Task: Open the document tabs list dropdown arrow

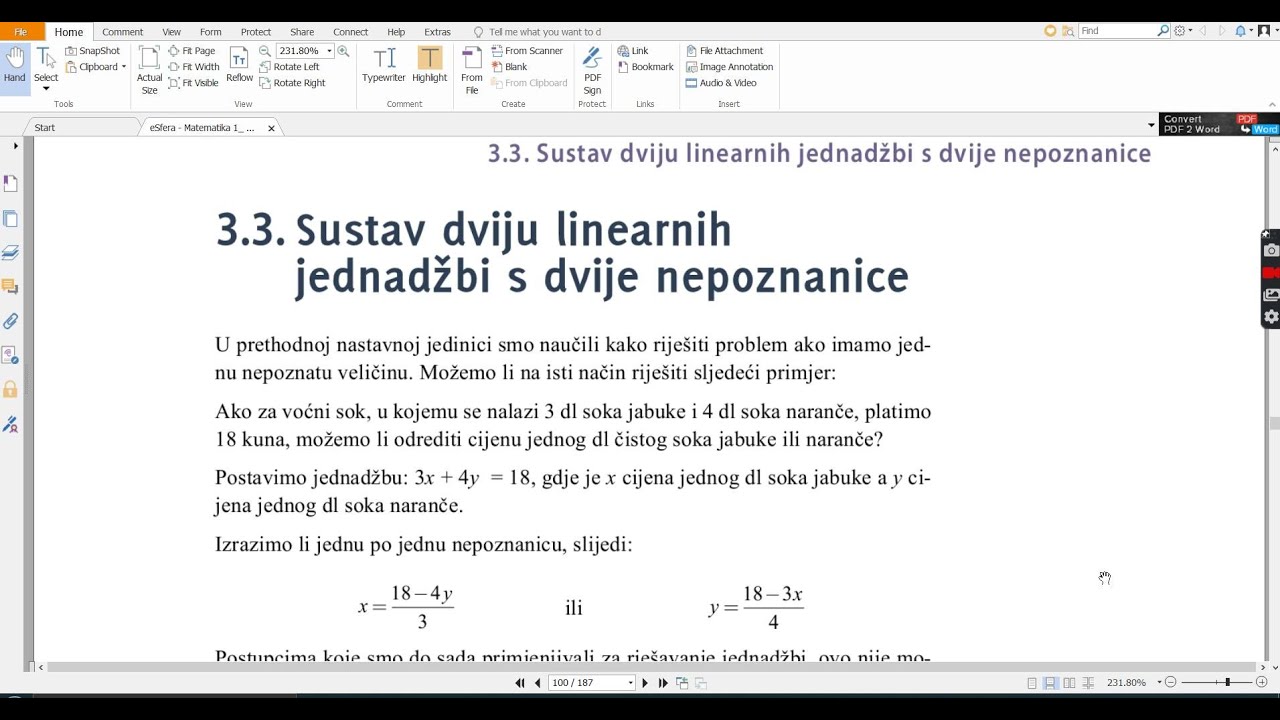Action: coord(1151,126)
